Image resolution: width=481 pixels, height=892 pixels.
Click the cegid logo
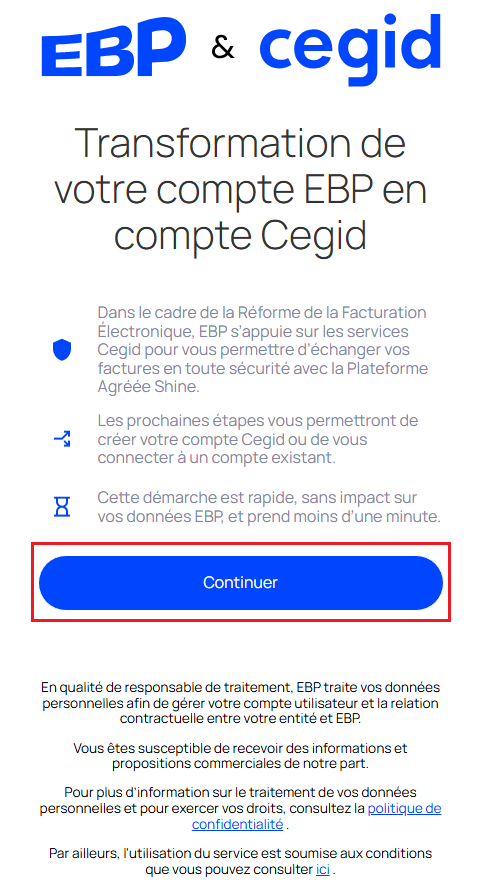click(x=350, y=50)
